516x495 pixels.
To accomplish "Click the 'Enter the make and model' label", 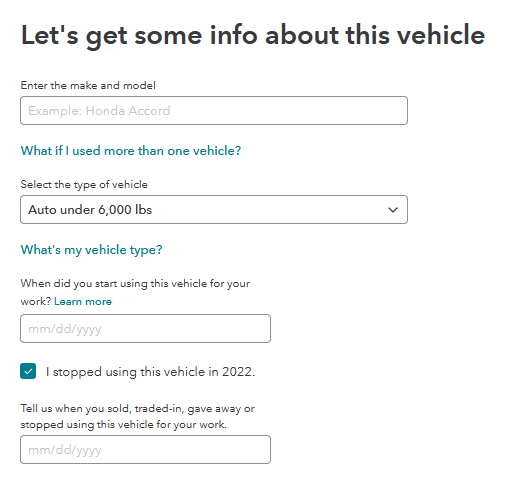I will click(88, 85).
